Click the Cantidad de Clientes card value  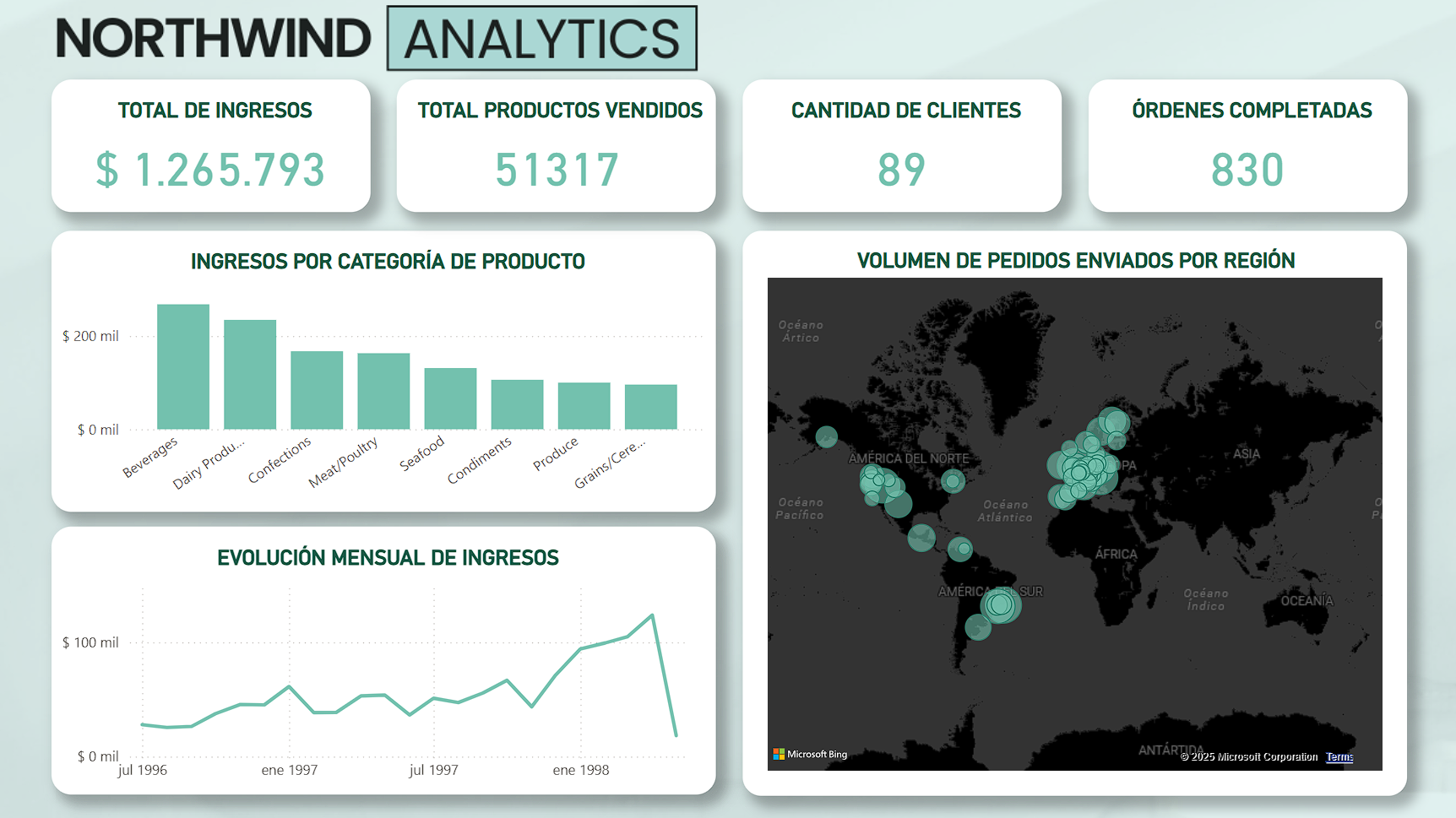901,170
